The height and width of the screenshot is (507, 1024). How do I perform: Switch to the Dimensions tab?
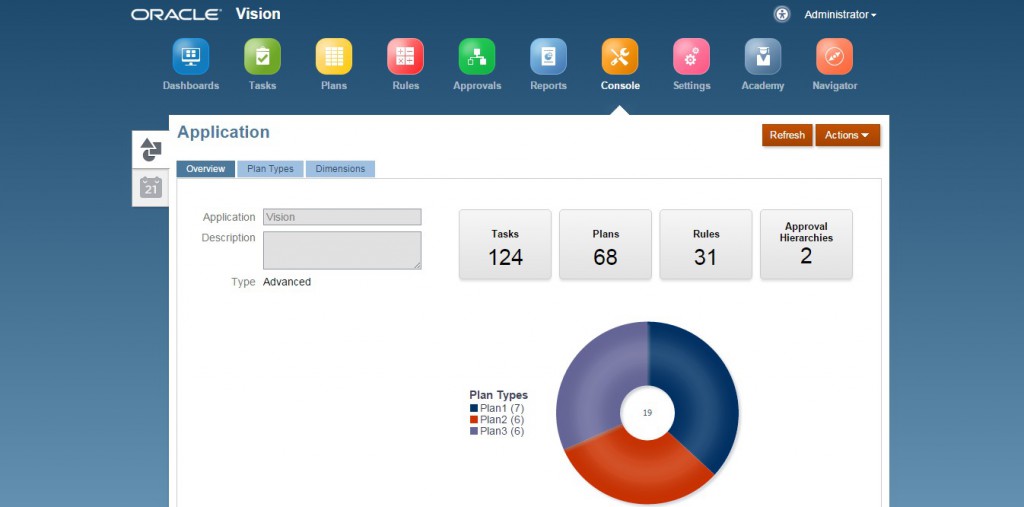(340, 169)
